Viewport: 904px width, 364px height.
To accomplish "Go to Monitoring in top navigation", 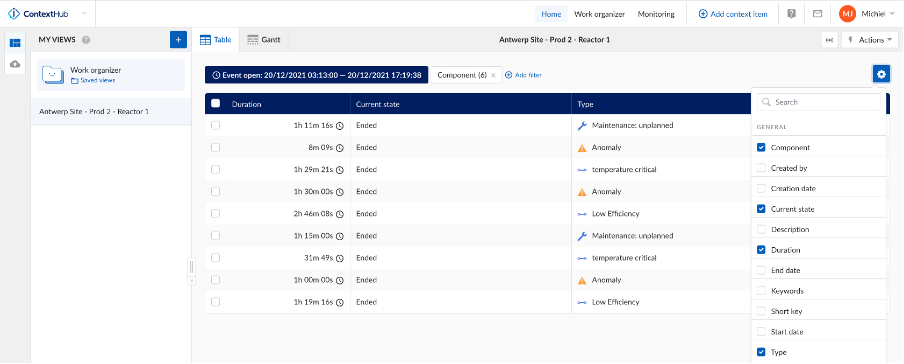I will click(656, 14).
